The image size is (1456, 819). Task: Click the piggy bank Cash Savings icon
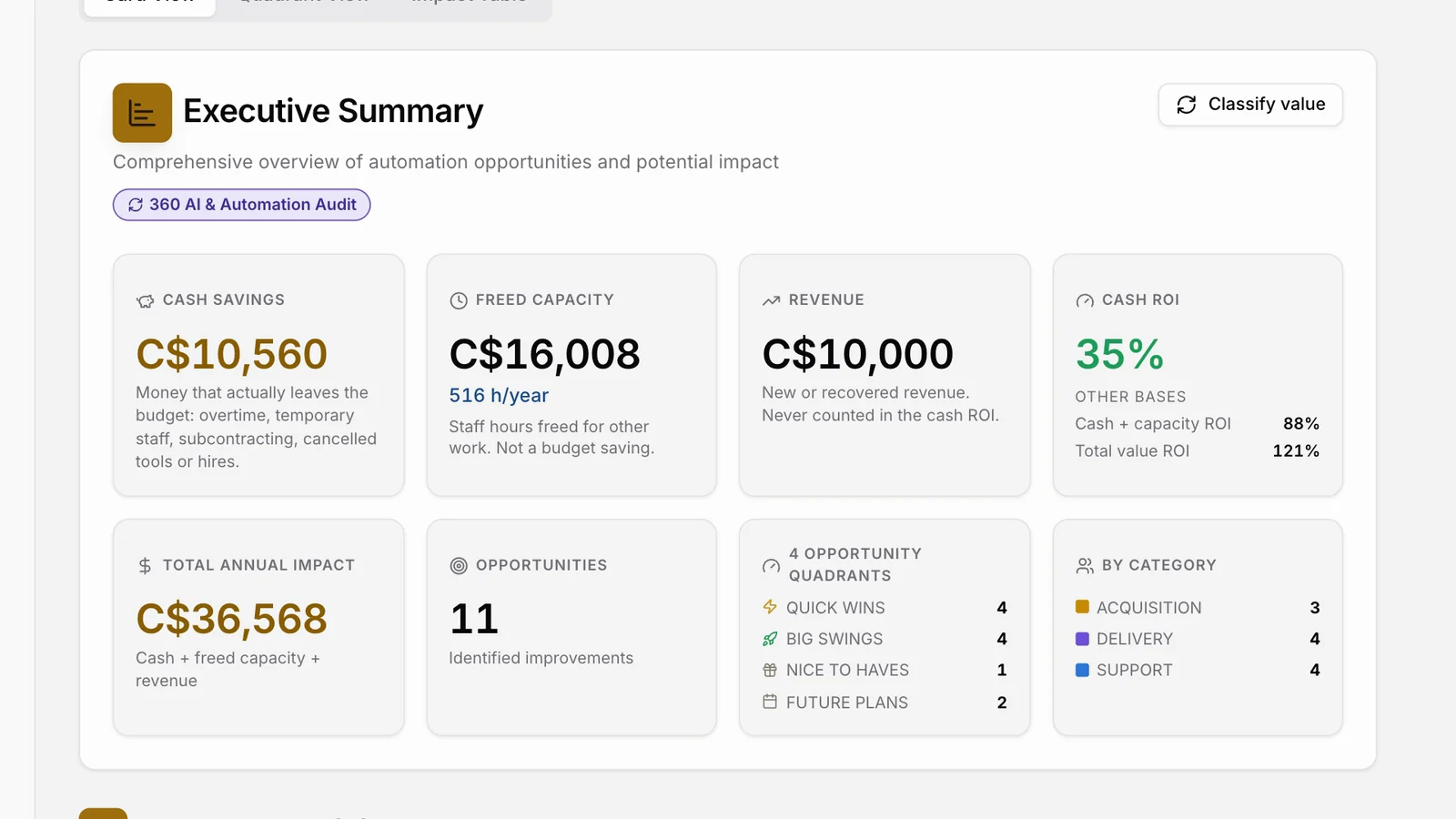pyautogui.click(x=145, y=300)
